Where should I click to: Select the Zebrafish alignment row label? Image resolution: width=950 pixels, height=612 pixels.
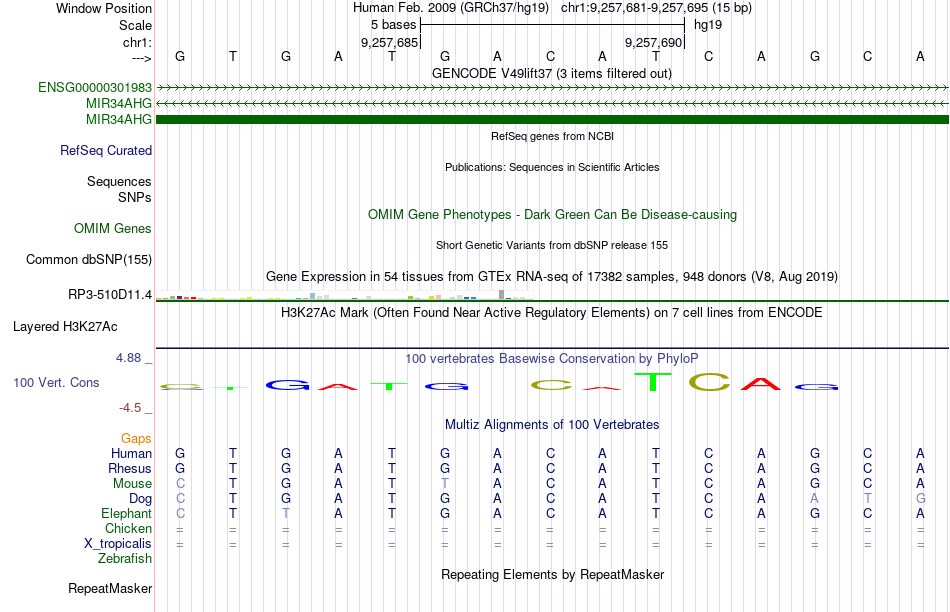click(125, 558)
